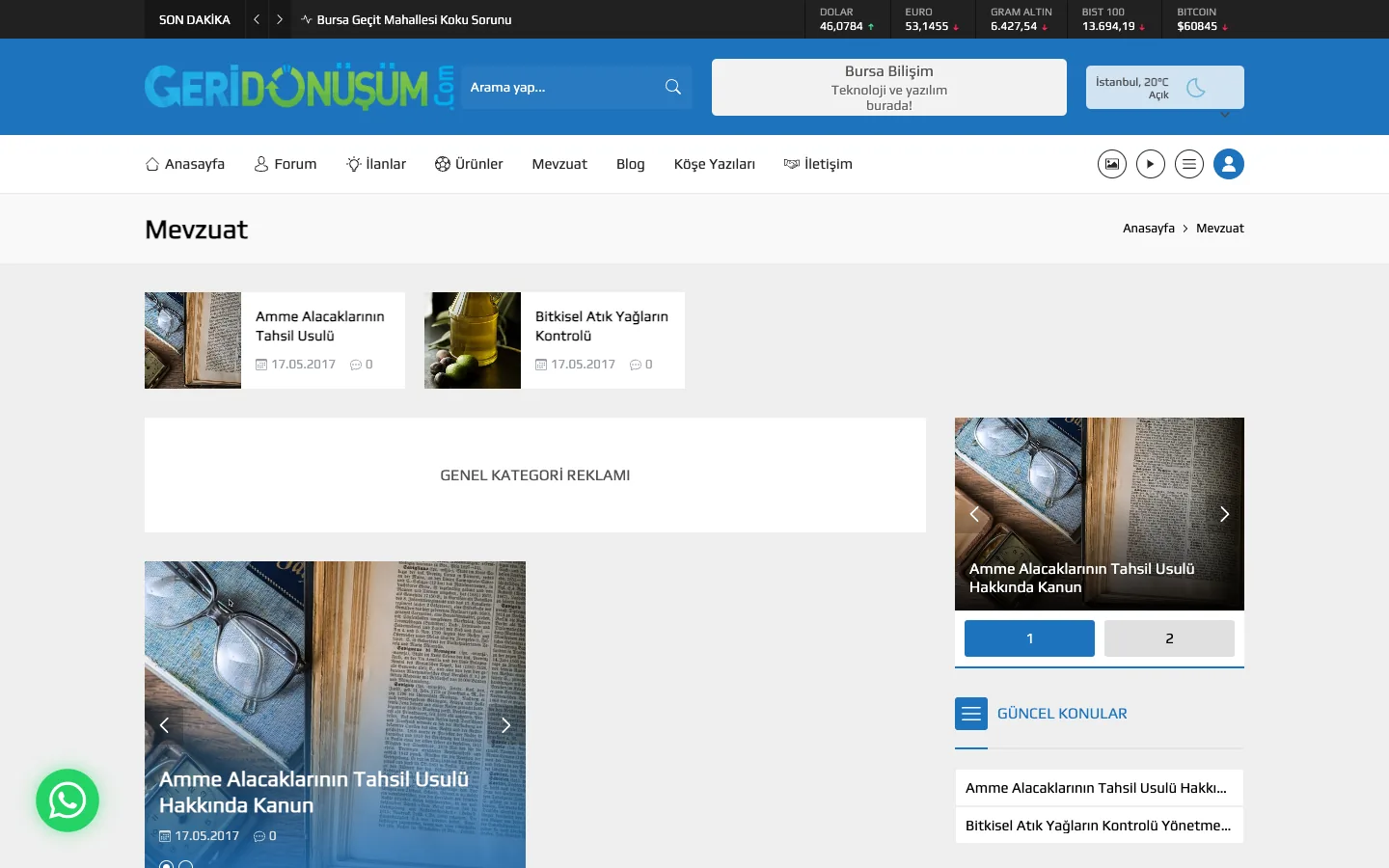
Task: Open the photo gallery icon in navbar
Action: (x=1112, y=164)
